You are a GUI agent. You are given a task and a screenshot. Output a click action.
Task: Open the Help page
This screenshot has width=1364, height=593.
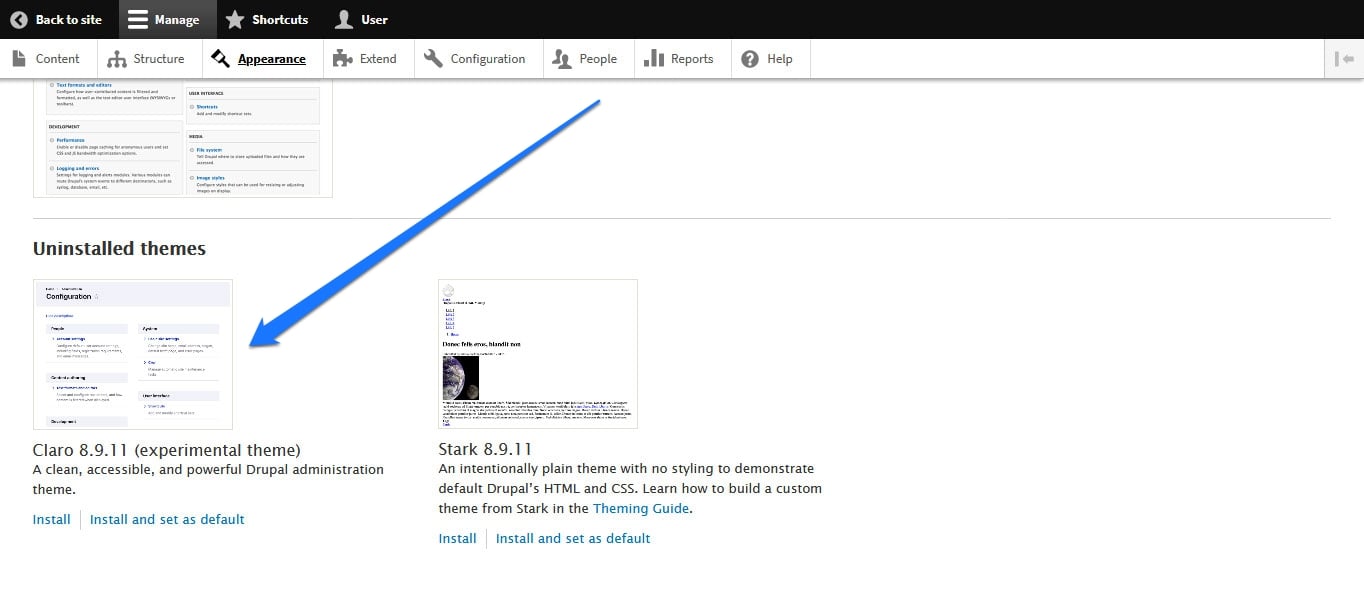[x=768, y=59]
